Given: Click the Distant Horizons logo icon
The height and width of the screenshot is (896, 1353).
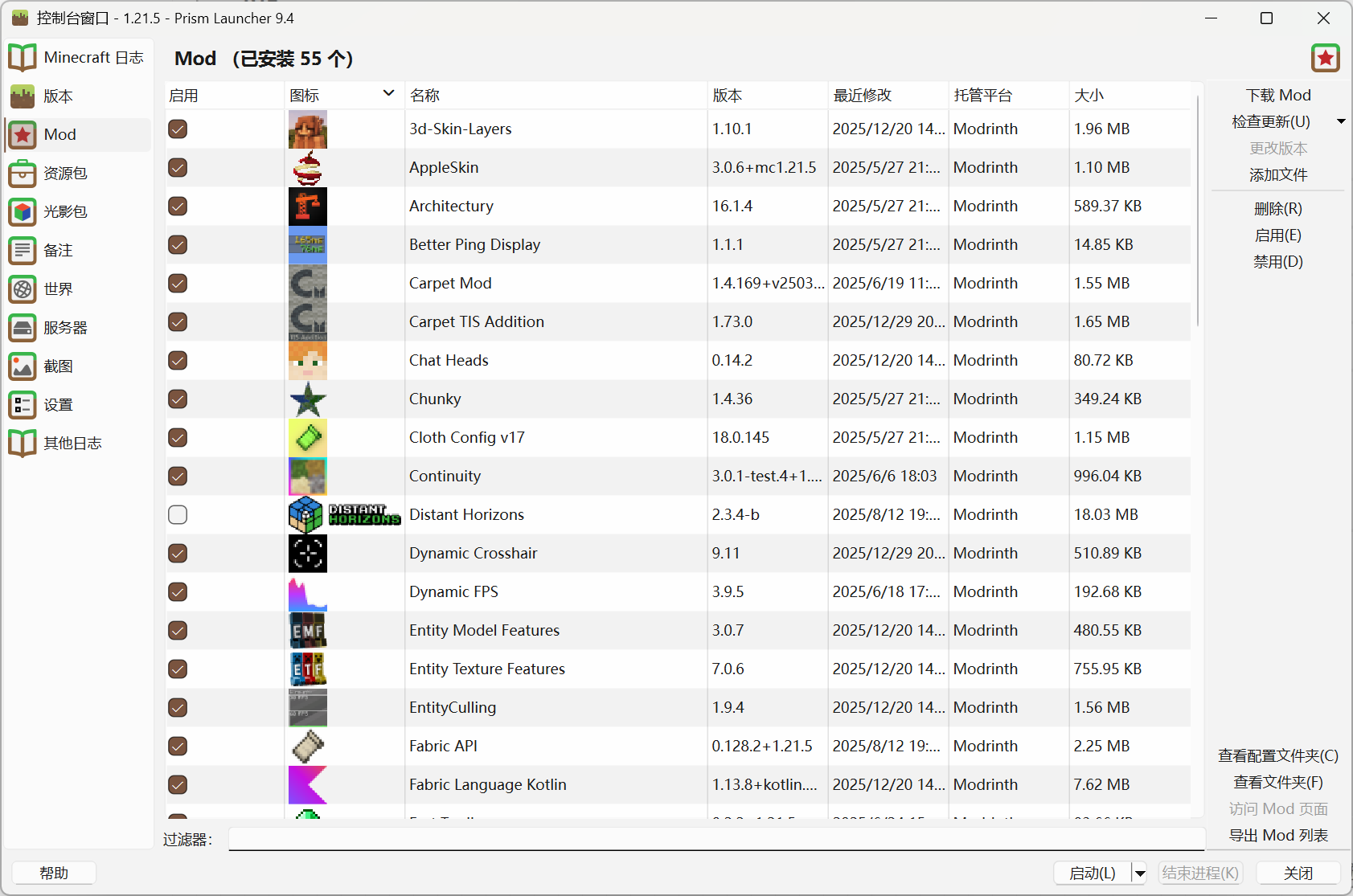Looking at the screenshot, I should tap(345, 515).
